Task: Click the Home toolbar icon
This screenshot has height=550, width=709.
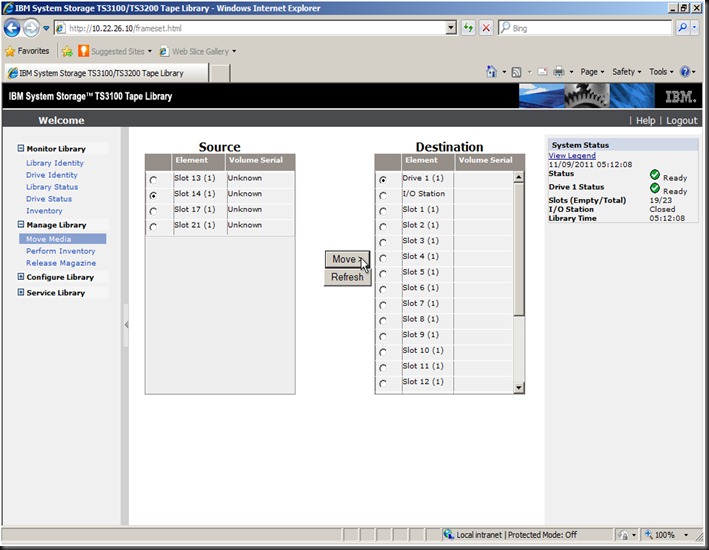Action: pos(492,71)
